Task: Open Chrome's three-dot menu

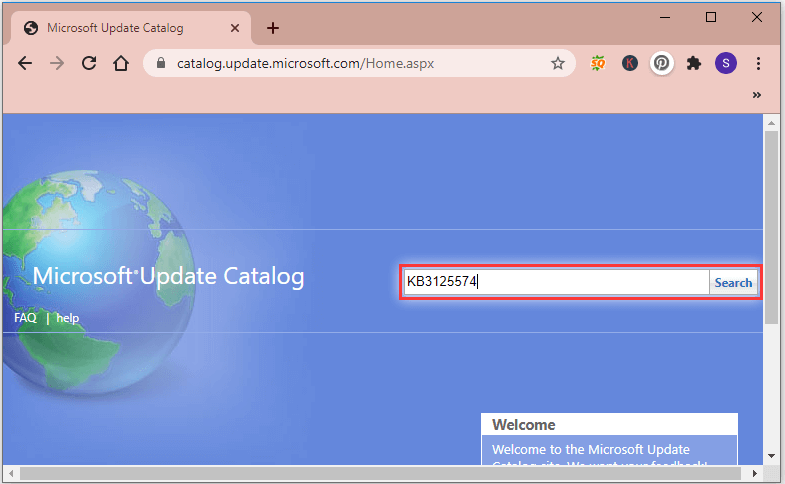Action: click(x=758, y=63)
